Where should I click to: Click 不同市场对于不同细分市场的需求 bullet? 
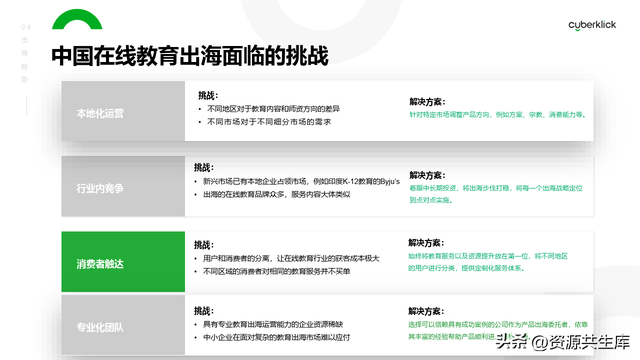tap(269, 122)
